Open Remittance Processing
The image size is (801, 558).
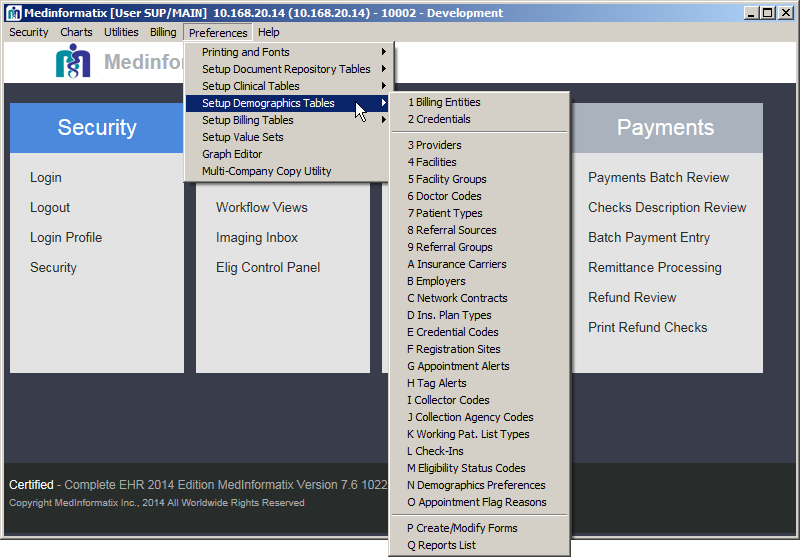pos(655,268)
